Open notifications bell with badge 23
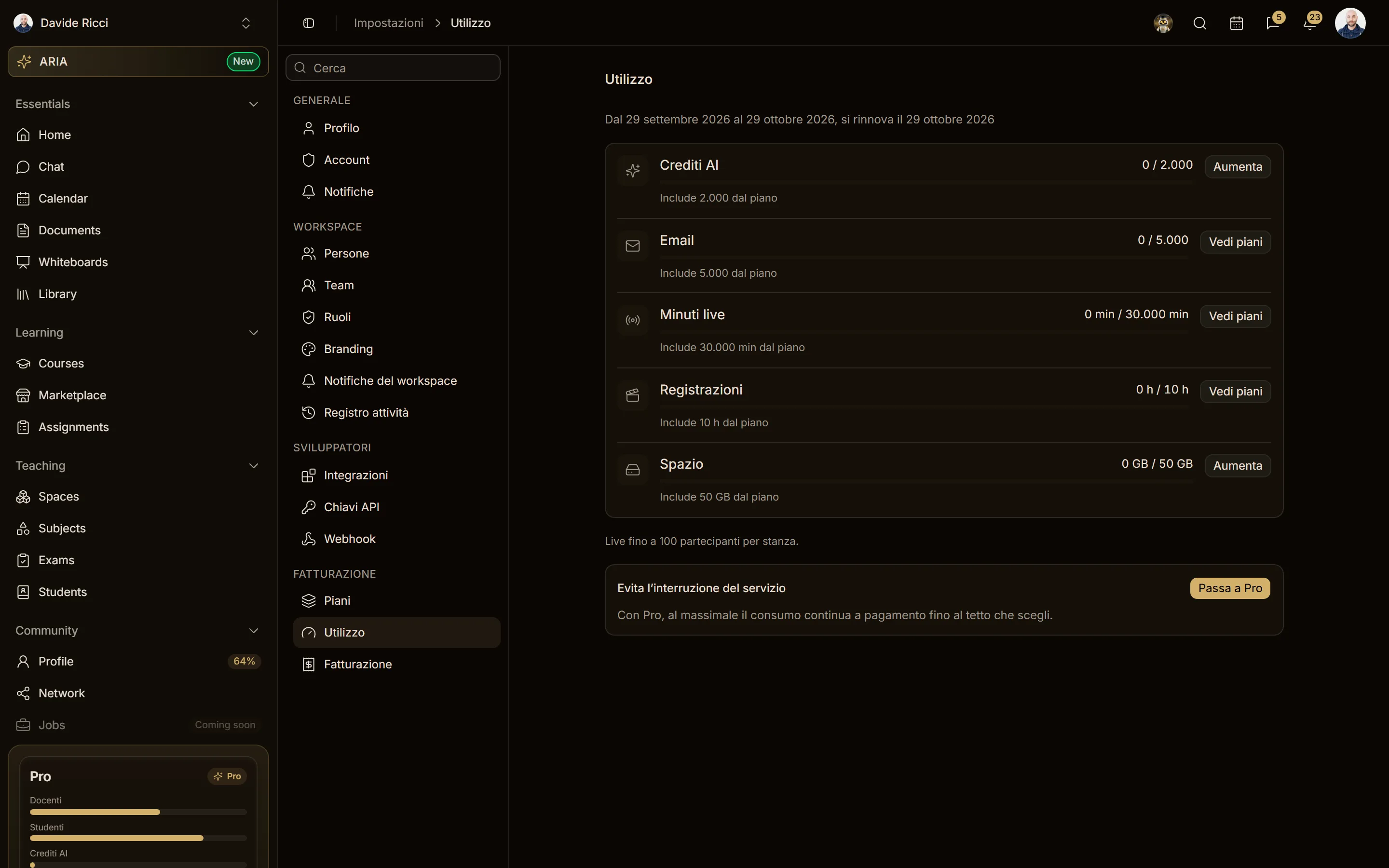Image resolution: width=1389 pixels, height=868 pixels. pyautogui.click(x=1310, y=23)
